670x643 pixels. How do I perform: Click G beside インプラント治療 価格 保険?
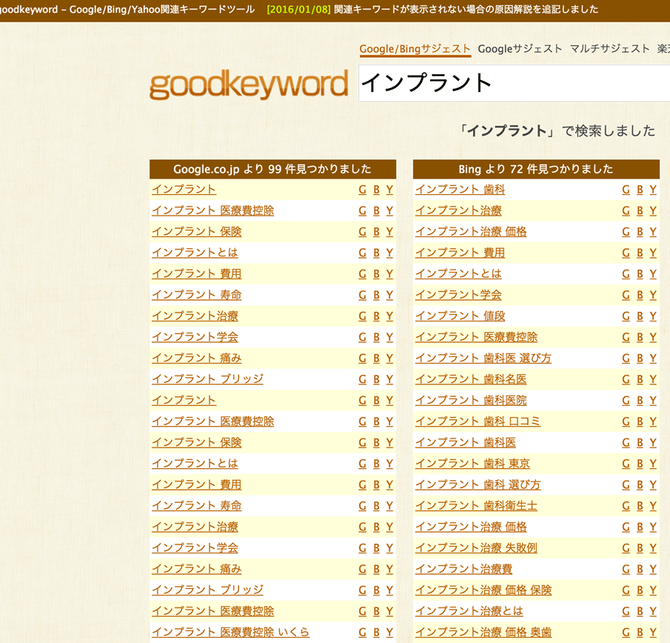pyautogui.click(x=626, y=590)
